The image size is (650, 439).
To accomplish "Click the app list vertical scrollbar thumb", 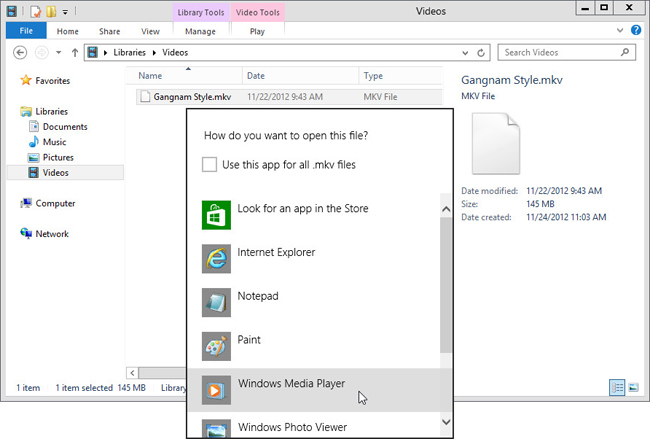I will [x=446, y=285].
